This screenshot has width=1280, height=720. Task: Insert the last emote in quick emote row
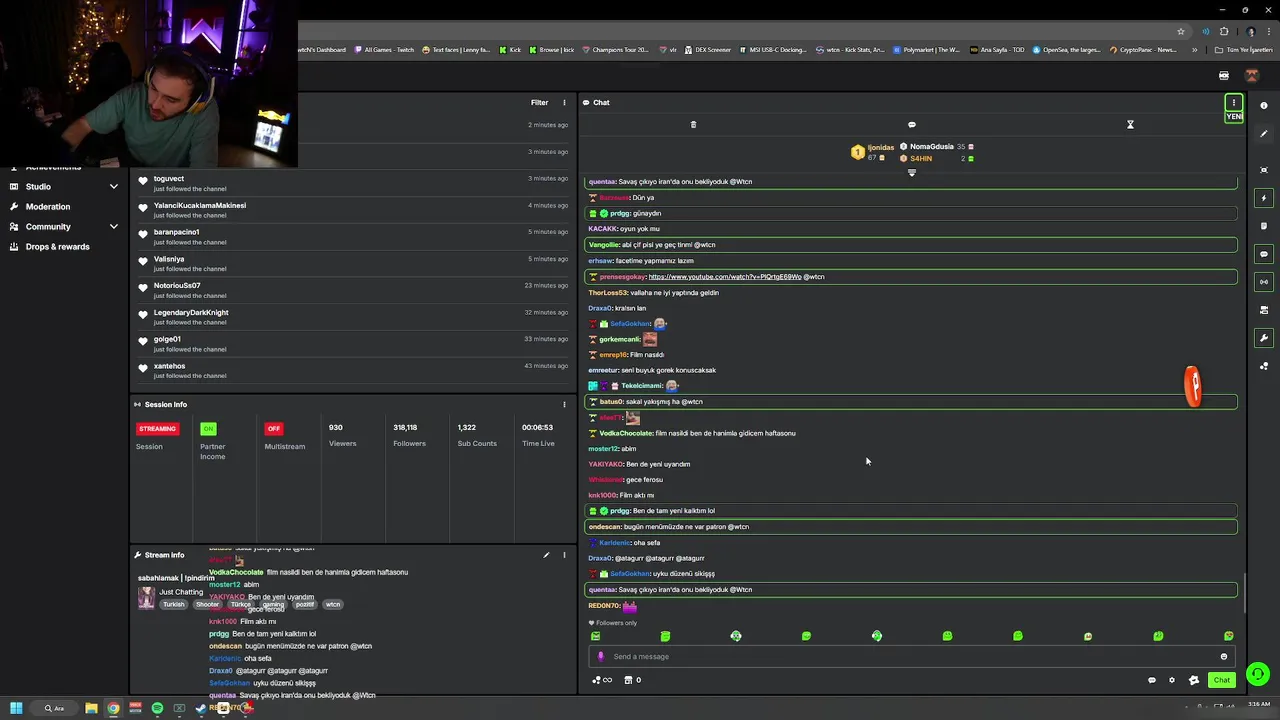point(1229,636)
